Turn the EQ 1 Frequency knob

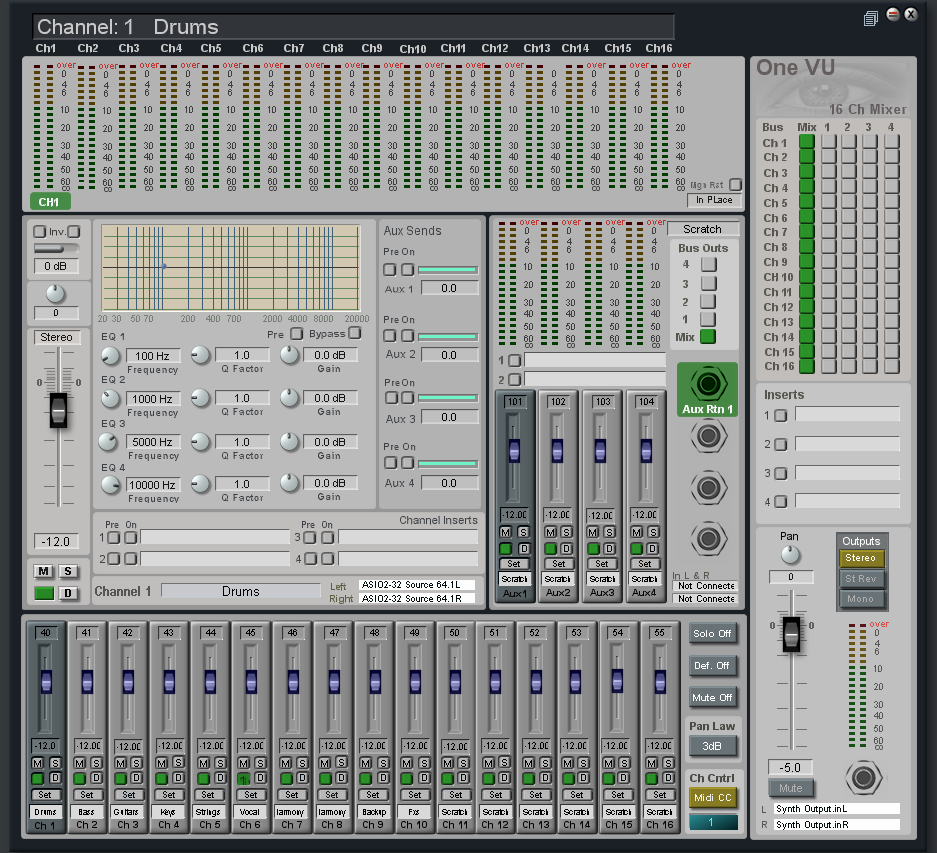(x=110, y=356)
